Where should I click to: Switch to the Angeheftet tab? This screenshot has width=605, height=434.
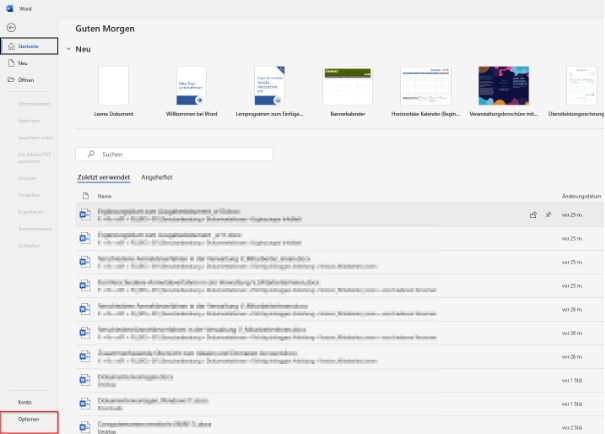(x=157, y=177)
